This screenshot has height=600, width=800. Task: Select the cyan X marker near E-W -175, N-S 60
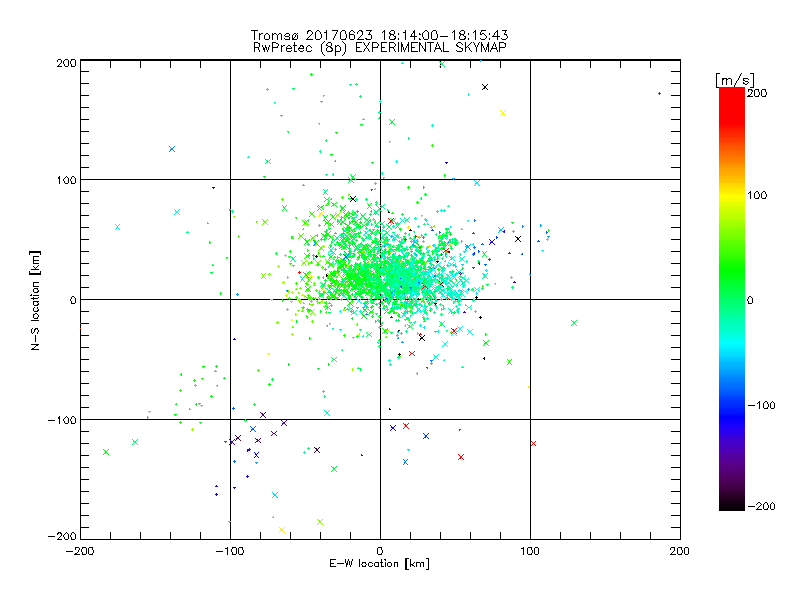pyautogui.click(x=117, y=227)
